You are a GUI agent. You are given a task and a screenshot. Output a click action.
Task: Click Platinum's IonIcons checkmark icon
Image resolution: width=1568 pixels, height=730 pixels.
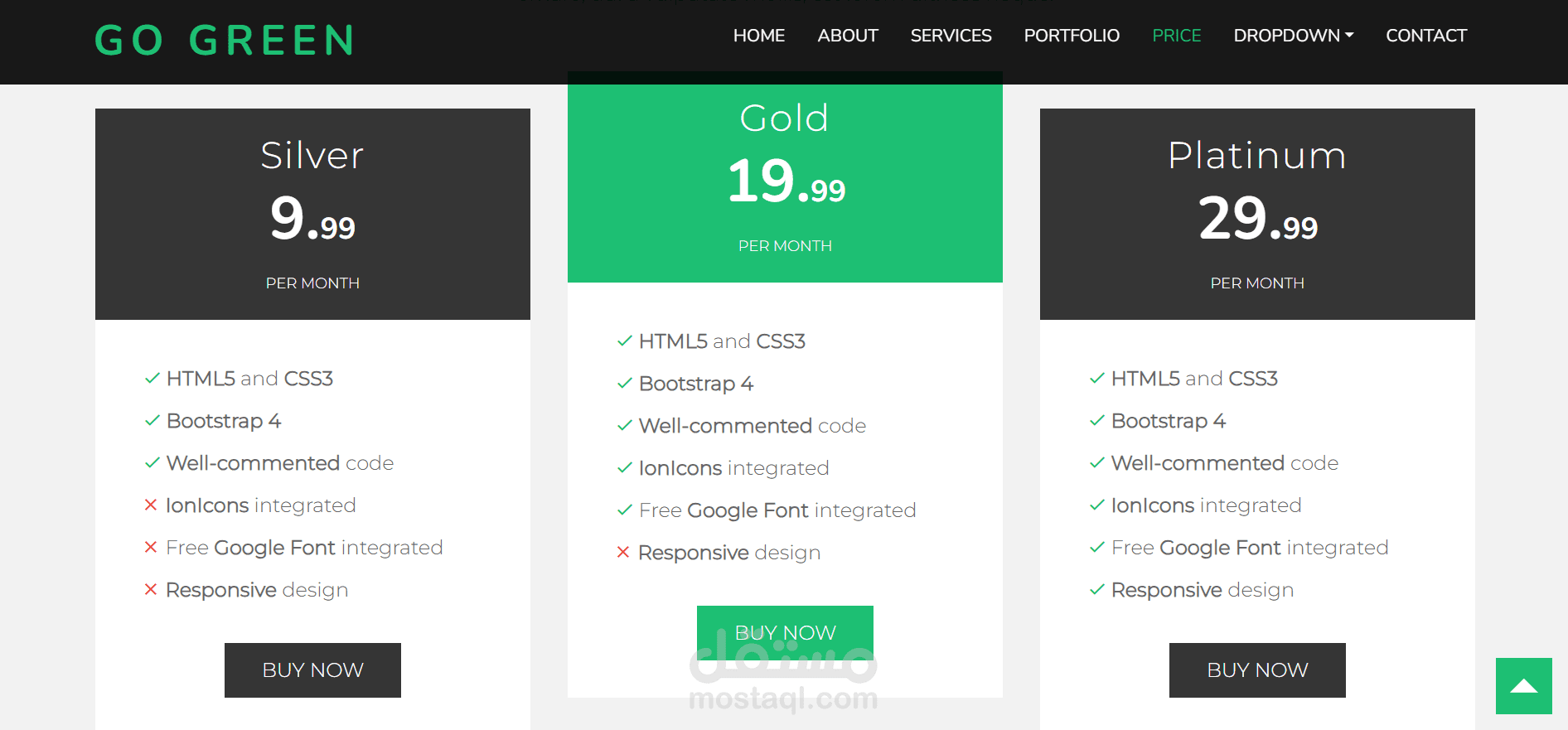(x=1097, y=505)
